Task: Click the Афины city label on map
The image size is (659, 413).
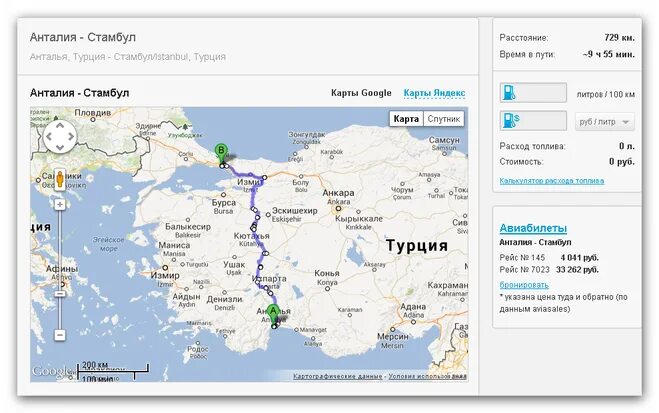Action: click(62, 268)
